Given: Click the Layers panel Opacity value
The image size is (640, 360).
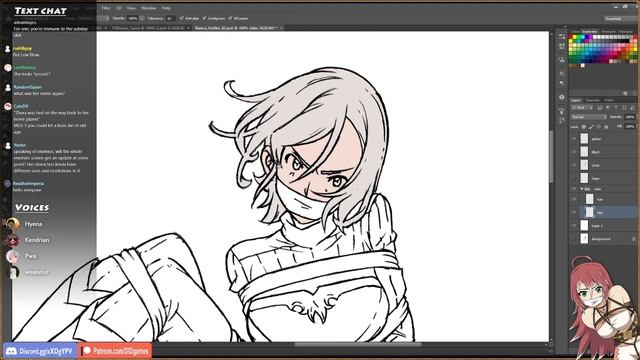Looking at the screenshot, I should tap(630, 117).
